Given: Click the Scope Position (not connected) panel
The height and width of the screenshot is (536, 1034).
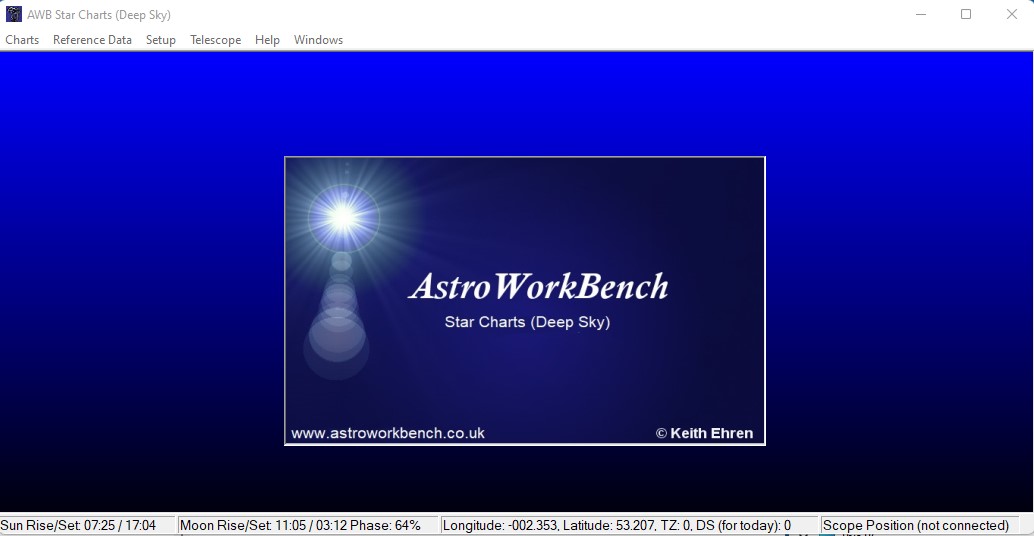Looking at the screenshot, I should pos(915,525).
